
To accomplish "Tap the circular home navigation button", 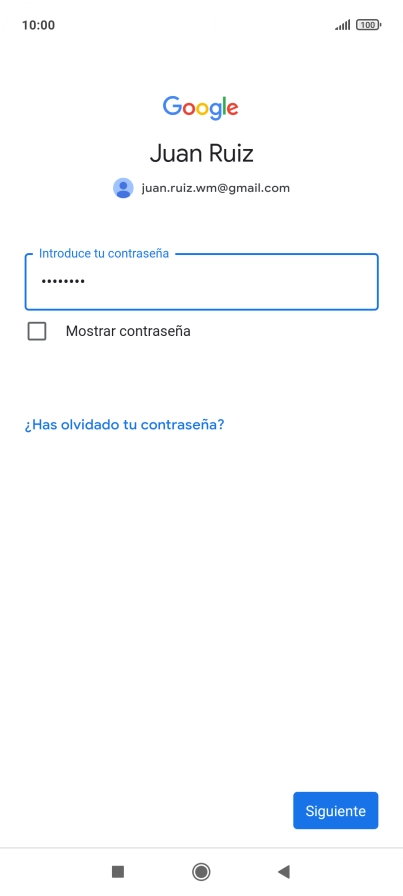I will tap(201, 871).
